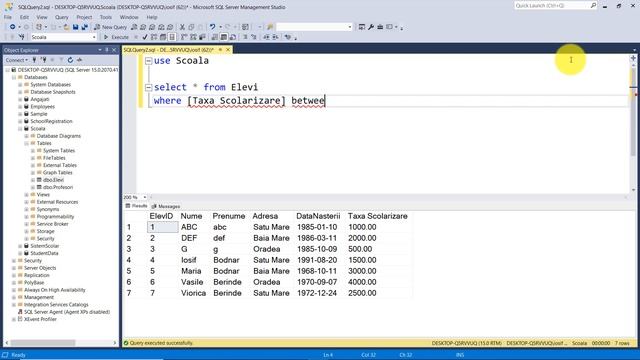Collapse the 'select * from Elevi' outline
Viewport: 640px width, 360px height.
[149, 87]
